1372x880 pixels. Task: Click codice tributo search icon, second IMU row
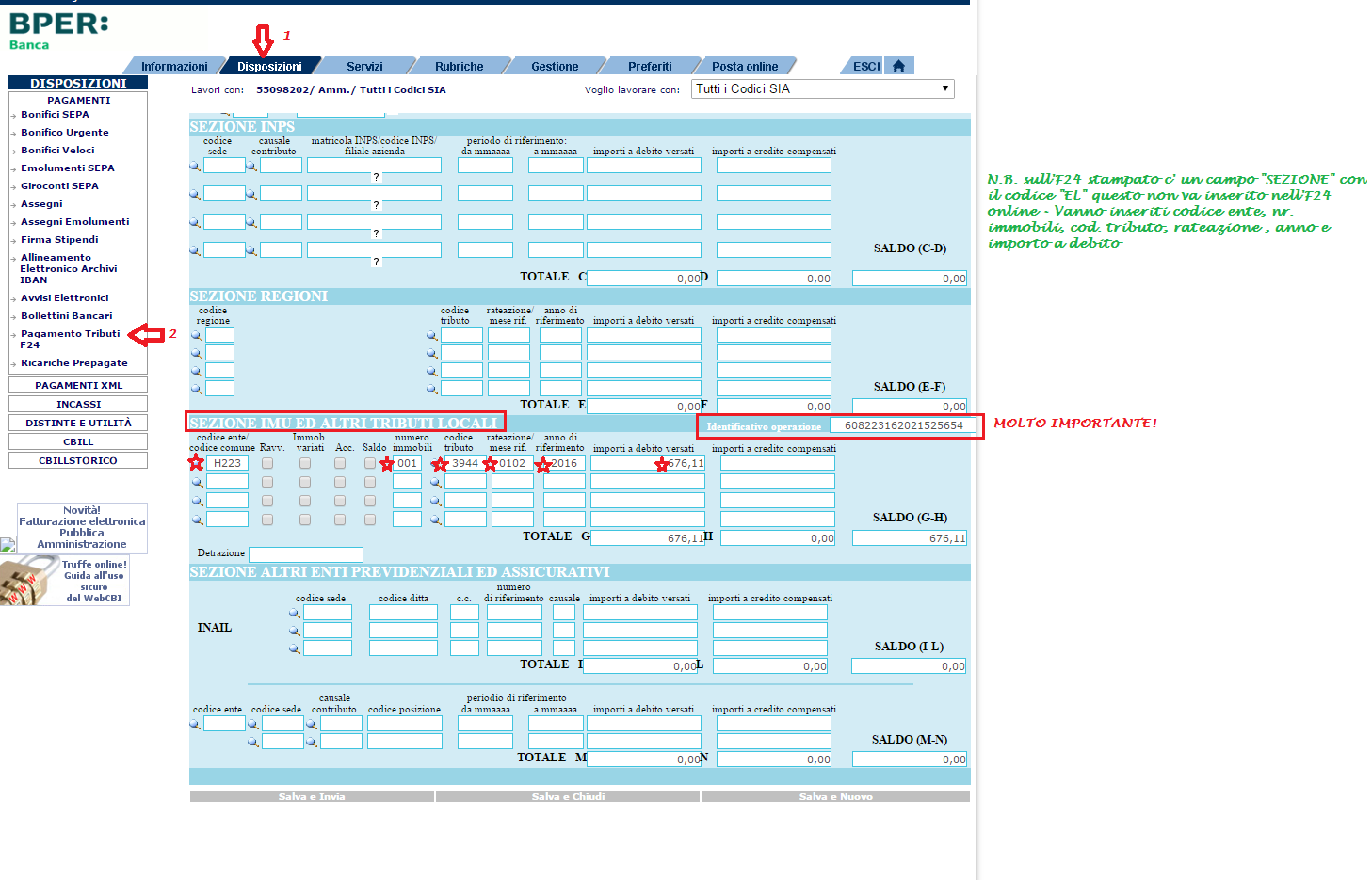436,482
